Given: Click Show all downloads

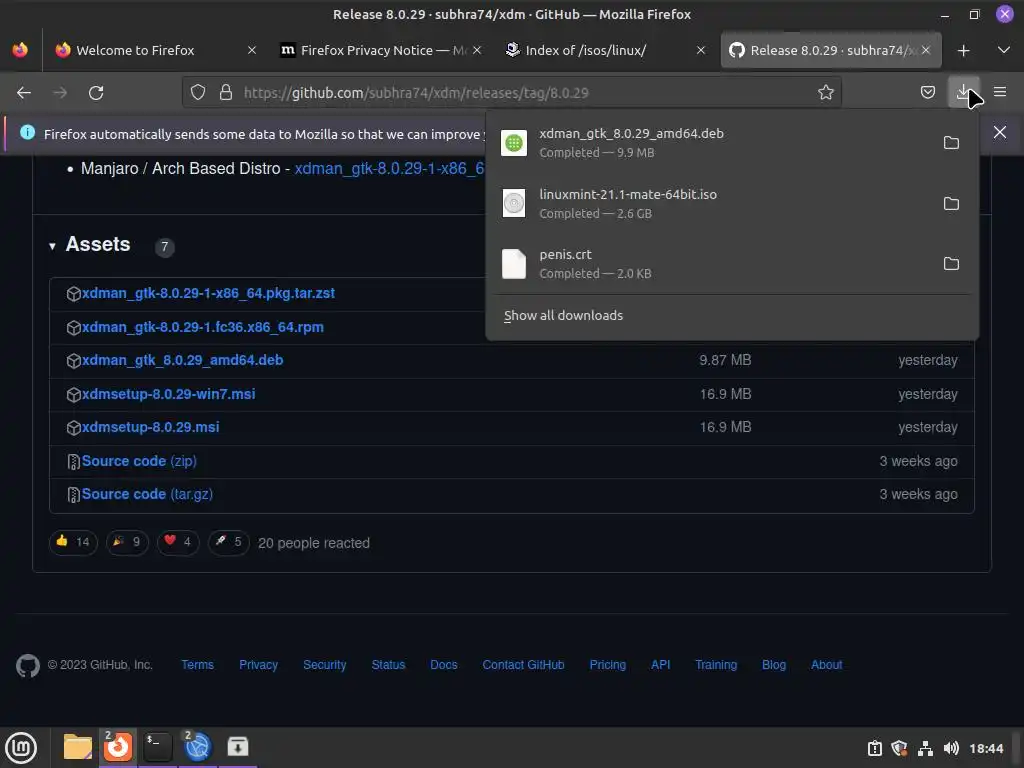Looking at the screenshot, I should coord(564,315).
